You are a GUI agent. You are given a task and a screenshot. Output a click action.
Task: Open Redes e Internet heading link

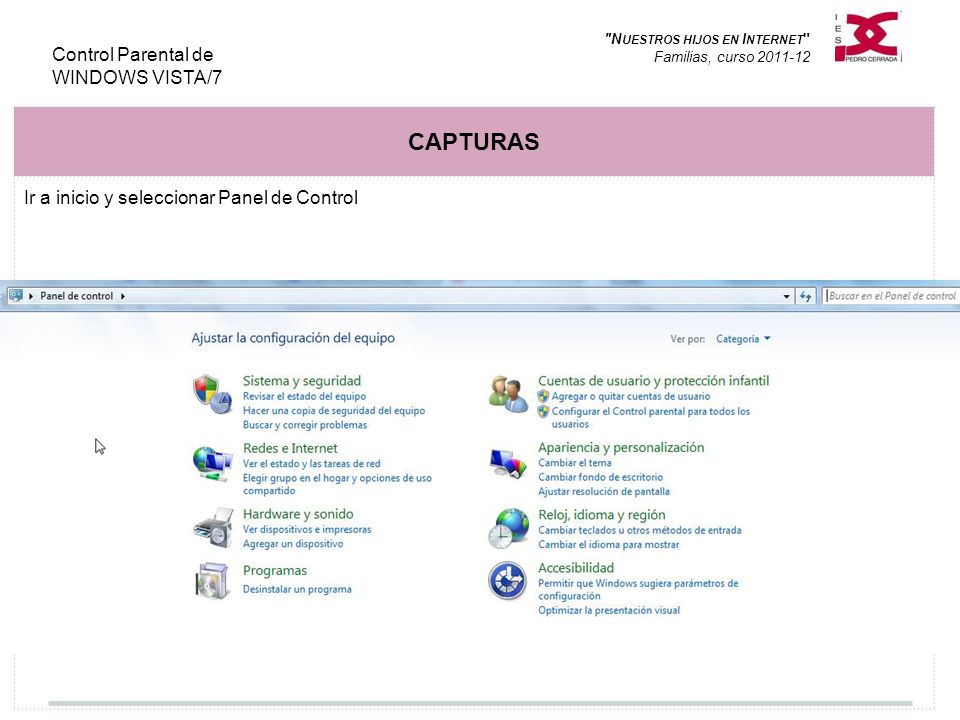[x=290, y=448]
